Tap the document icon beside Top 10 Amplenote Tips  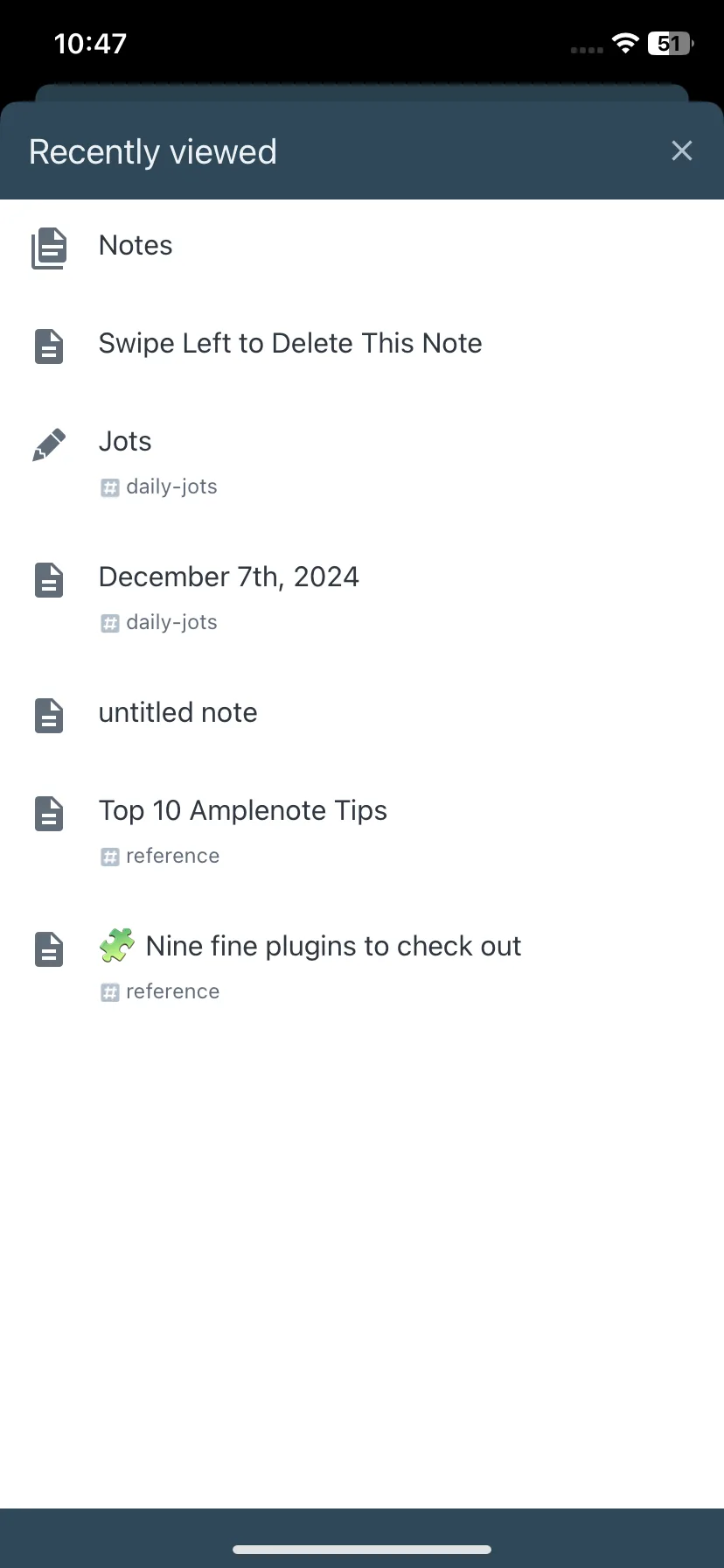click(49, 814)
